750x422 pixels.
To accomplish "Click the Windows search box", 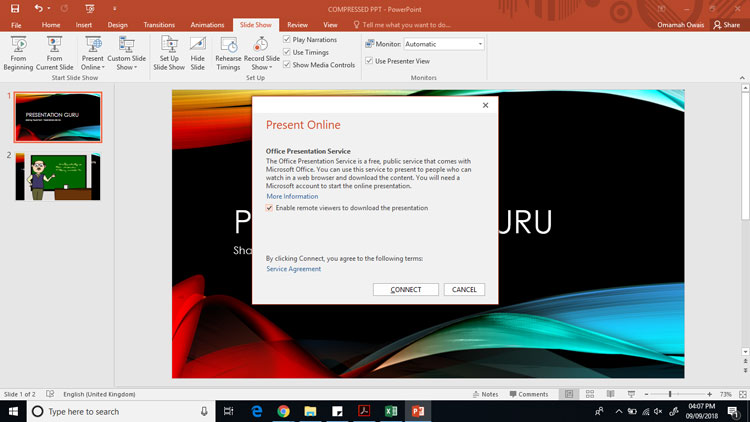I will coord(120,411).
